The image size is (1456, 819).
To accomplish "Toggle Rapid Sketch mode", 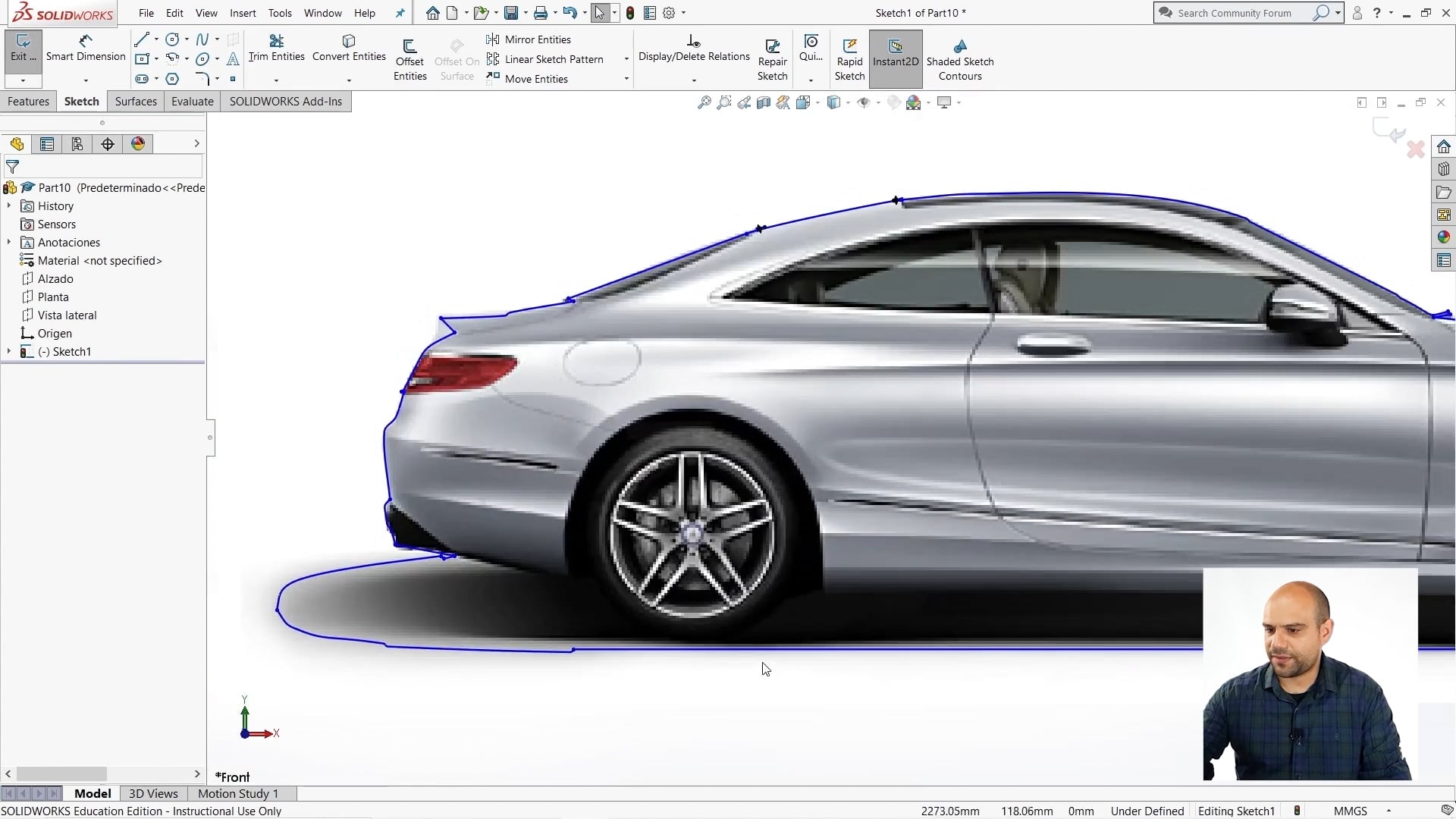I will (849, 60).
